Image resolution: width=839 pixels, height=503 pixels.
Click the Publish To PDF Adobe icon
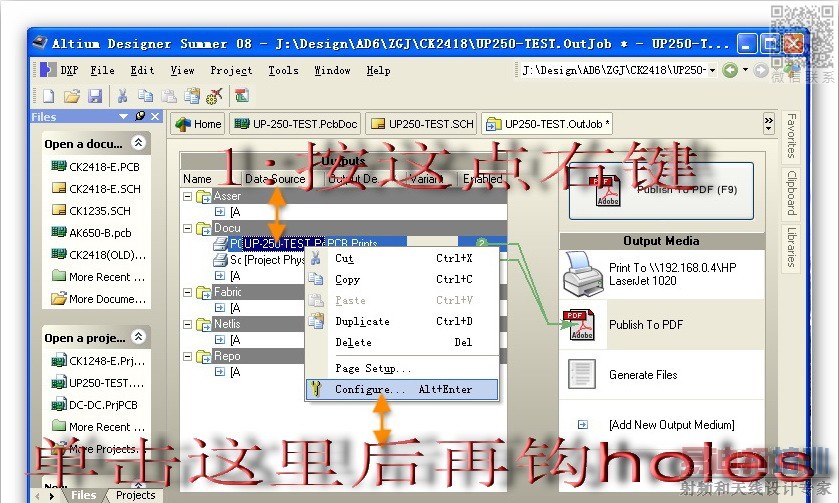pyautogui.click(x=577, y=325)
